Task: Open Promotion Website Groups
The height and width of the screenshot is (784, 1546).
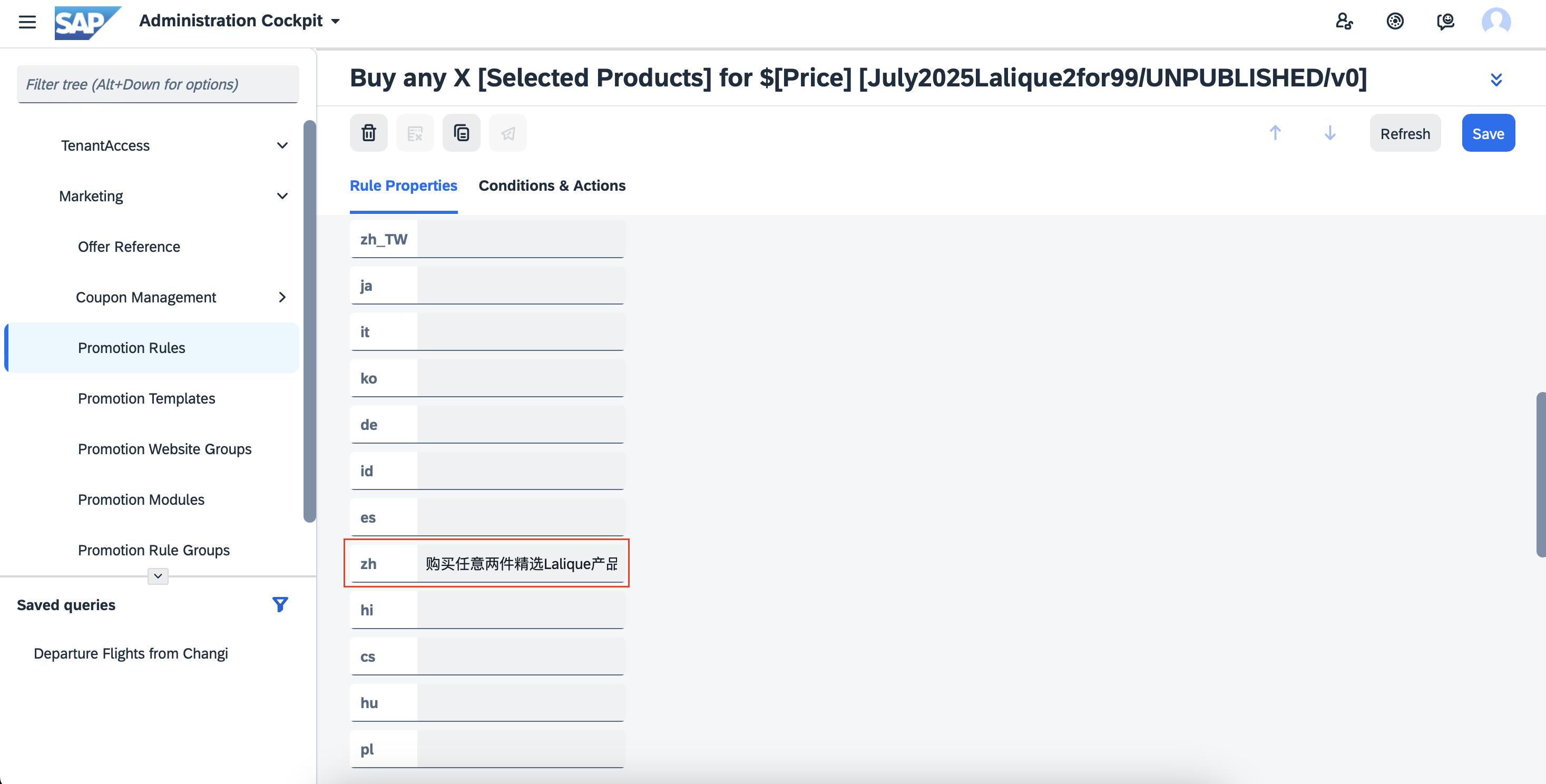Action: (x=164, y=448)
